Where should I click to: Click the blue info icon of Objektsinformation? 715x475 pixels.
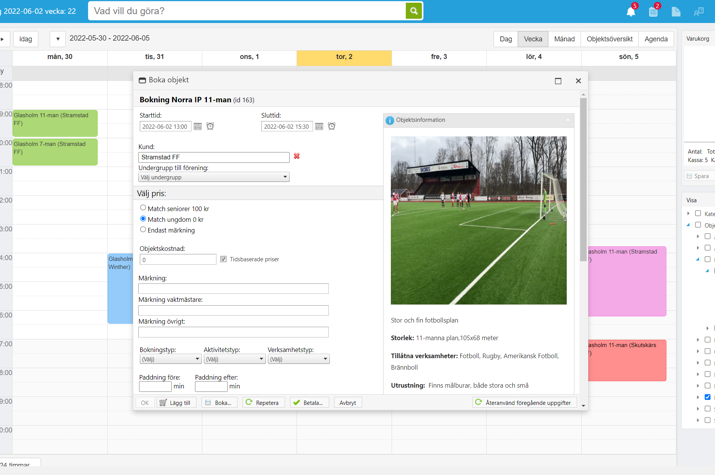[389, 120]
